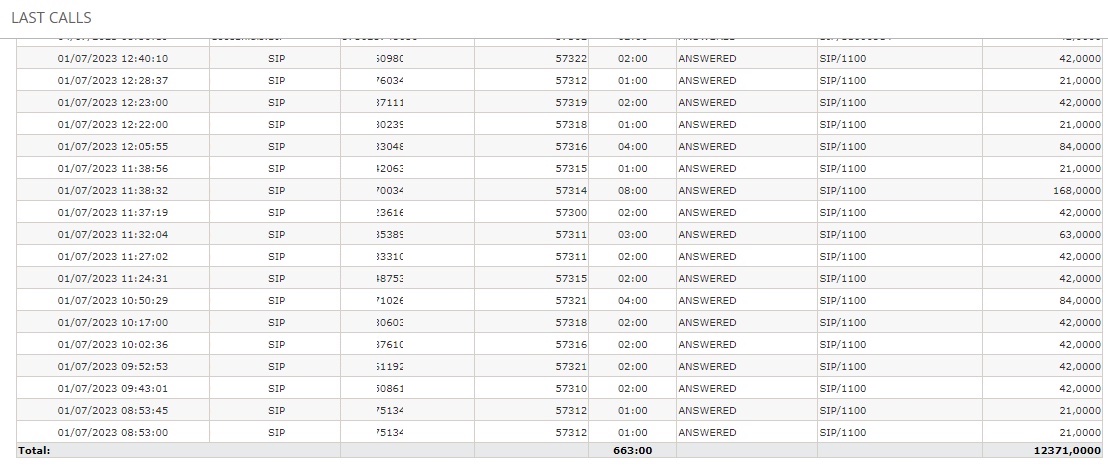
Task: Select the 663:00 total duration
Action: tap(632, 451)
